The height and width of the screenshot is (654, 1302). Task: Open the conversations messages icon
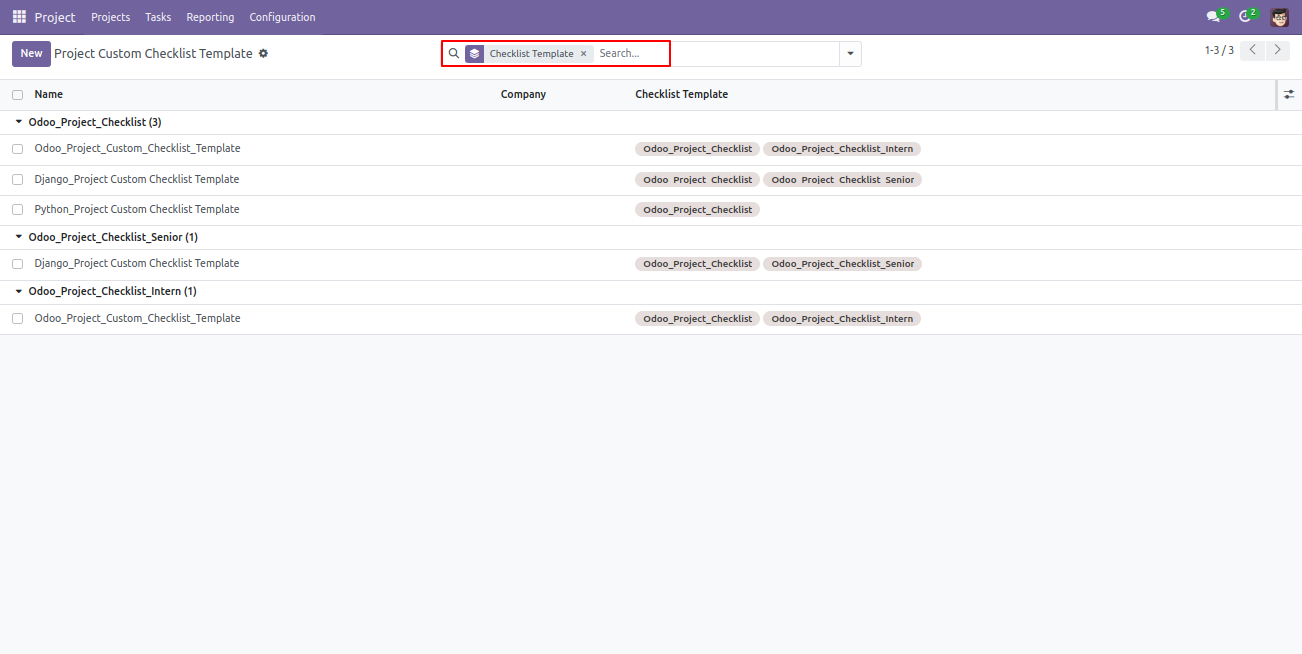(1215, 16)
